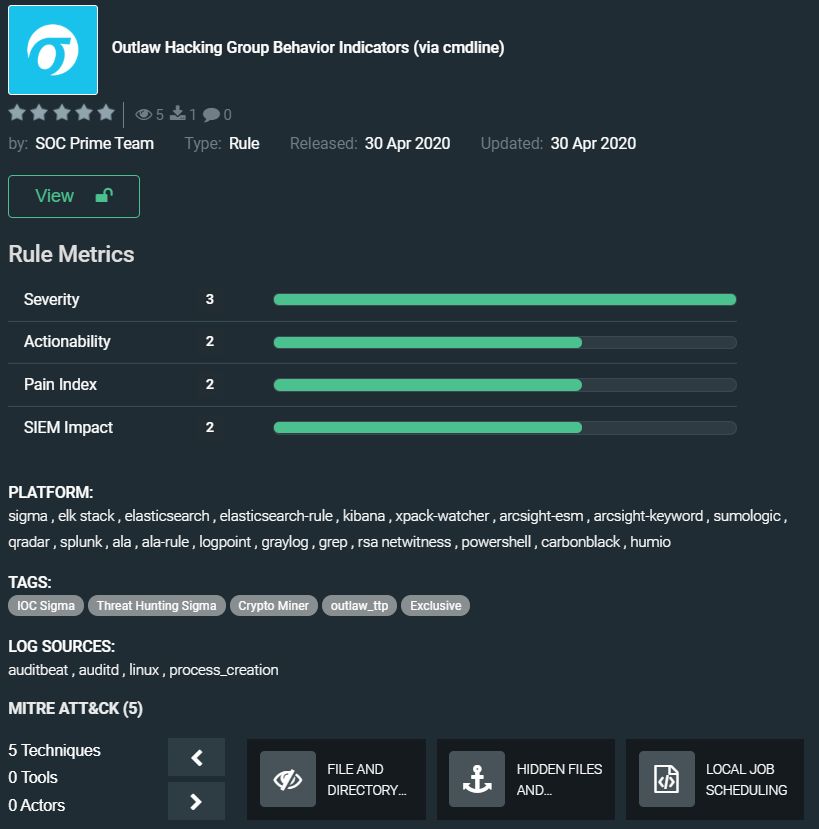This screenshot has height=829, width=819.
Task: Select the outlaw_ttp tag
Action: pyautogui.click(x=360, y=605)
